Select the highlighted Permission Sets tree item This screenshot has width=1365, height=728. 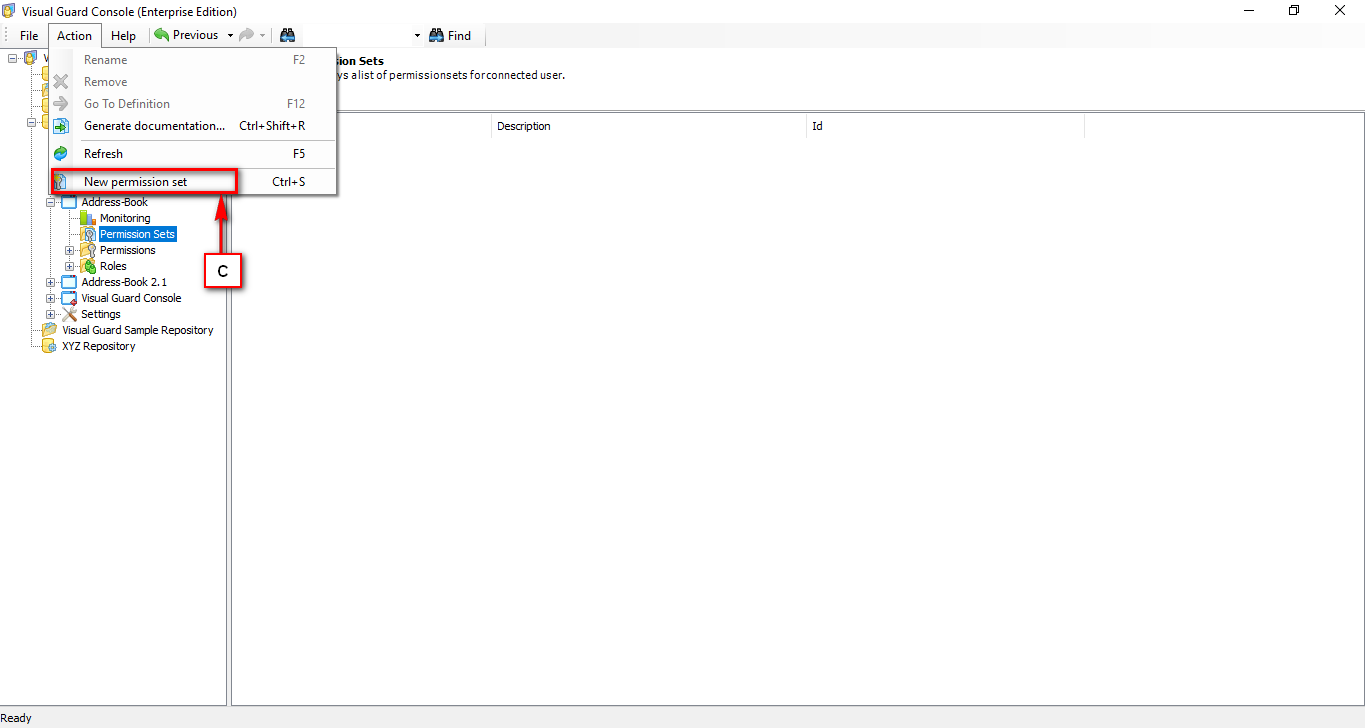pyautogui.click(x=137, y=233)
